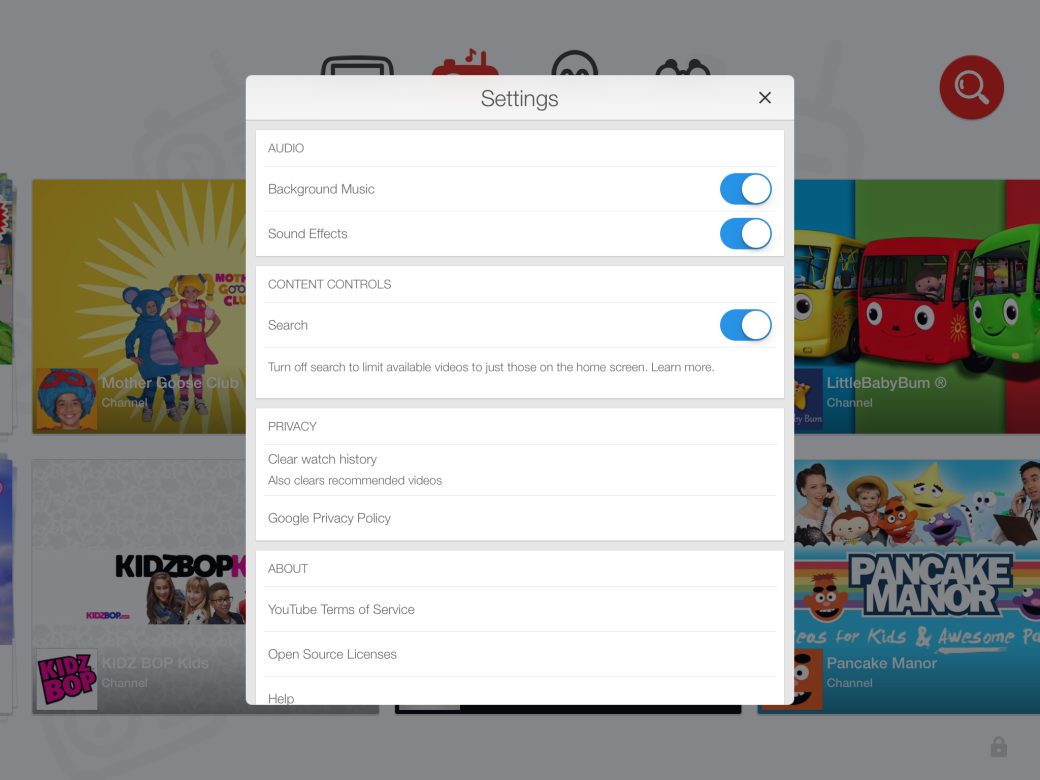Image resolution: width=1040 pixels, height=780 pixels.
Task: Open the Learn more link
Action: [x=682, y=368]
